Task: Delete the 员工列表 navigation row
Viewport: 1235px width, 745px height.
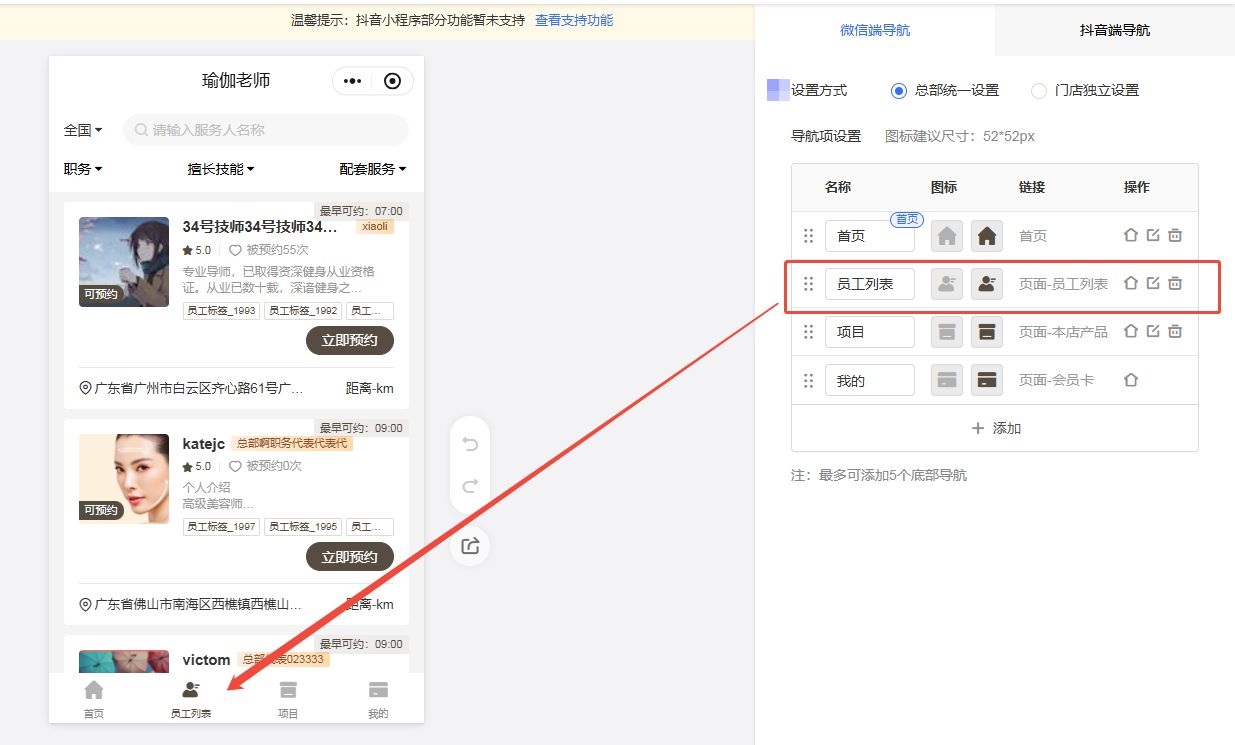Action: coord(1175,283)
